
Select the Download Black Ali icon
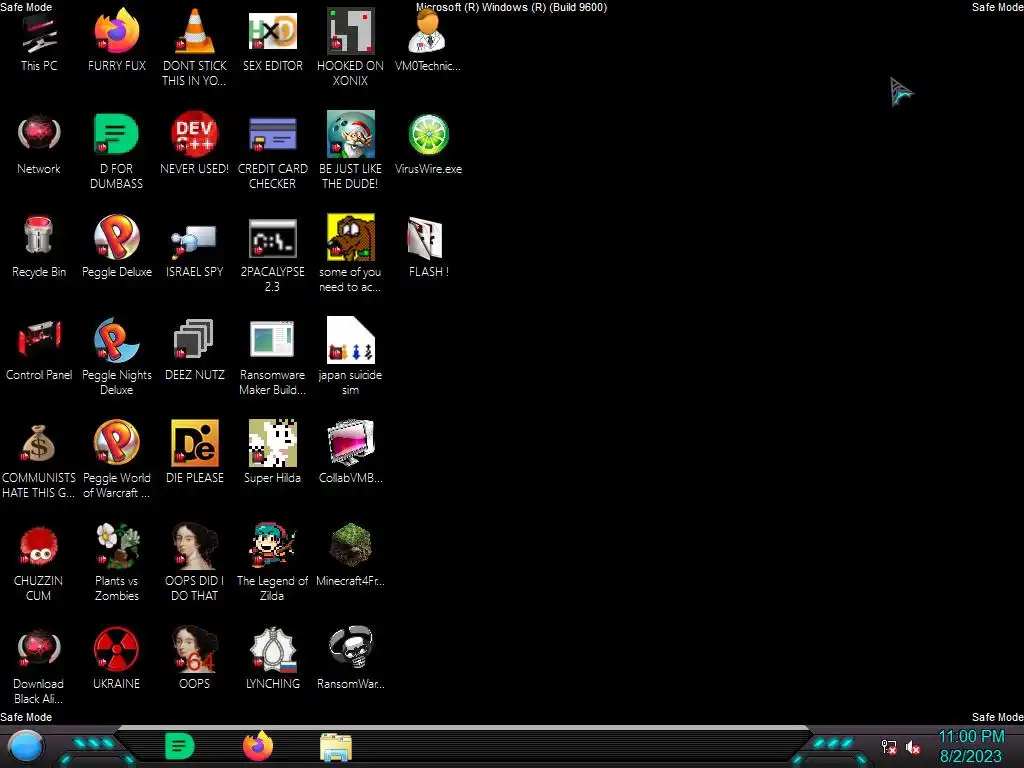[x=39, y=648]
